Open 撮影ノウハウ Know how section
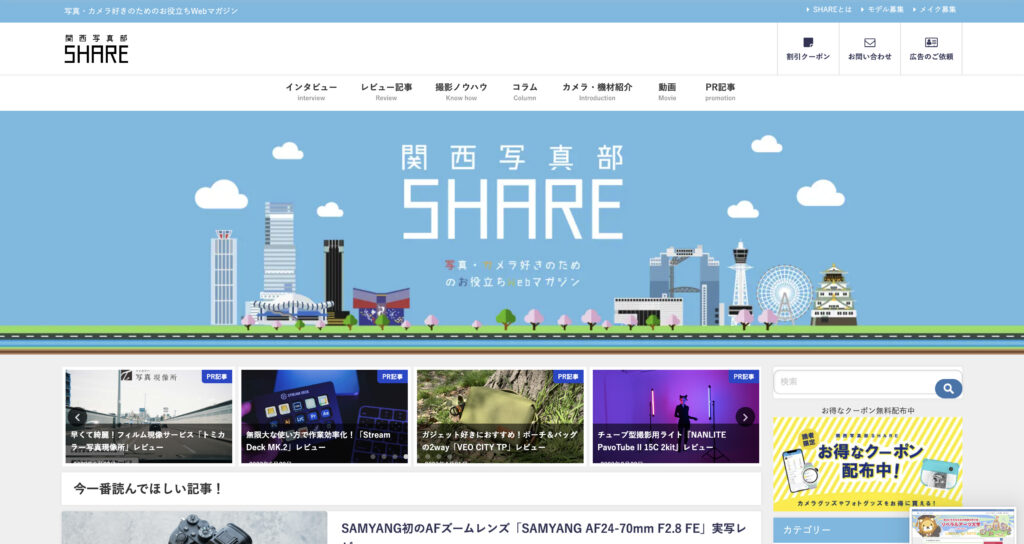Viewport: 1024px width, 544px height. (x=461, y=91)
